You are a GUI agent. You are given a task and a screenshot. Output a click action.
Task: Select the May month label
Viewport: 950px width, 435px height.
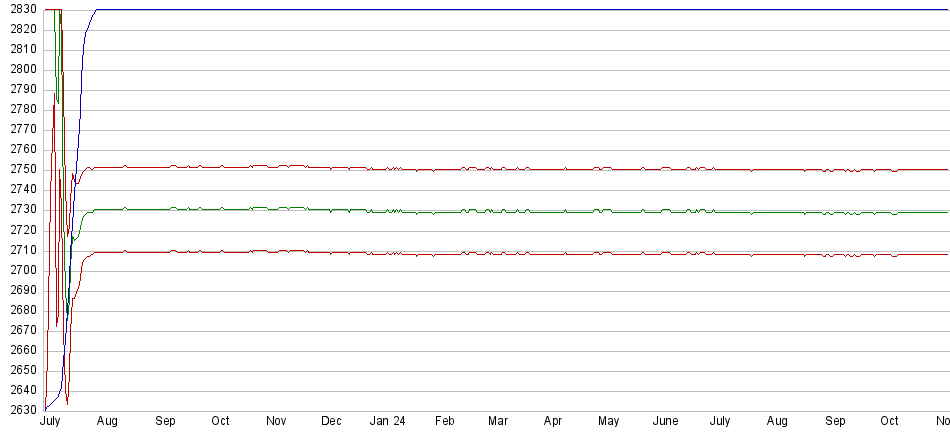click(609, 421)
